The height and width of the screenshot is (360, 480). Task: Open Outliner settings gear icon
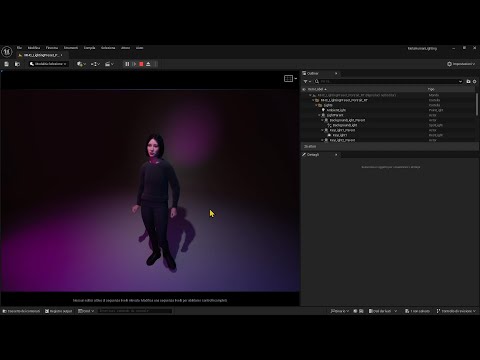475,81
